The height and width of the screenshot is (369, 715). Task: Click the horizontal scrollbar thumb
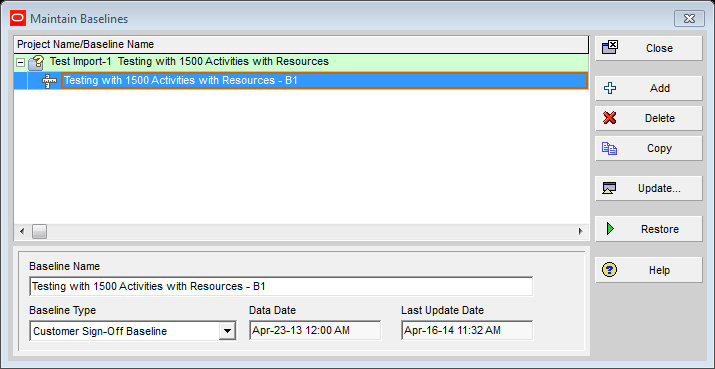coord(39,231)
